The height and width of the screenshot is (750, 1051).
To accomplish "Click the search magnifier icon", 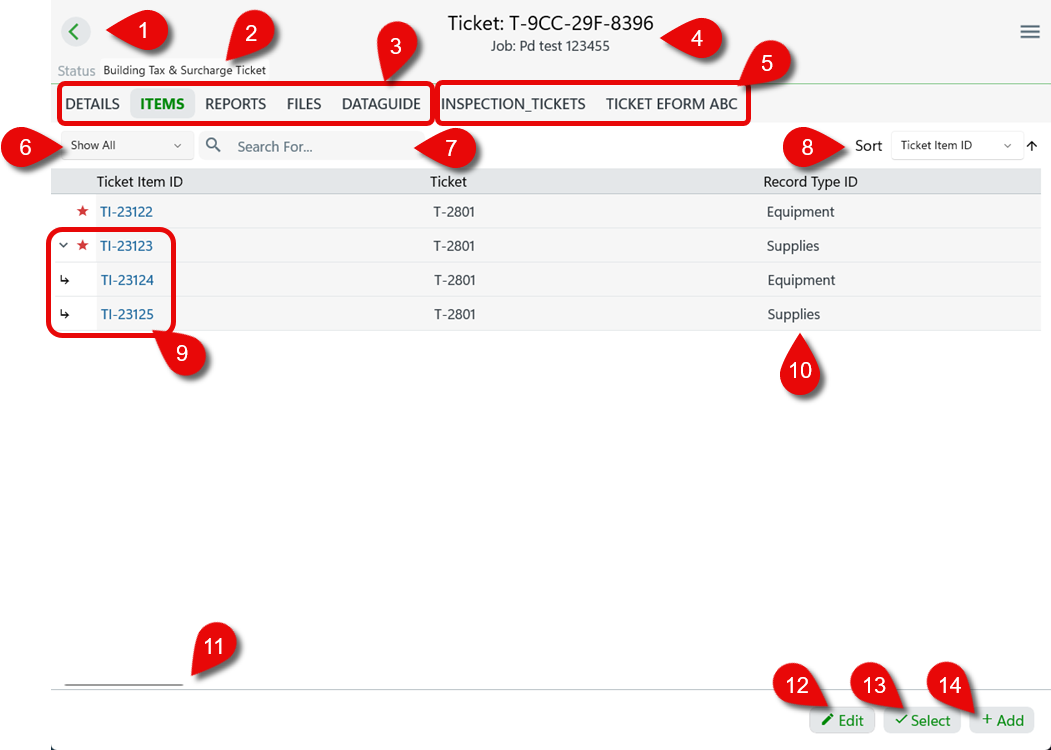I will click(213, 145).
